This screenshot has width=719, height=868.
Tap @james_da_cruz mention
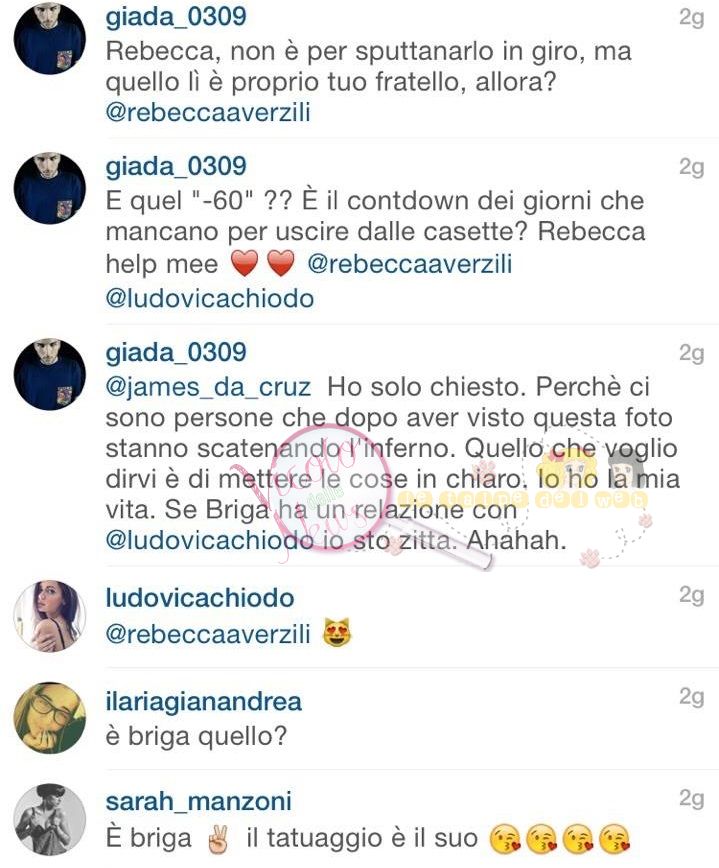click(208, 387)
